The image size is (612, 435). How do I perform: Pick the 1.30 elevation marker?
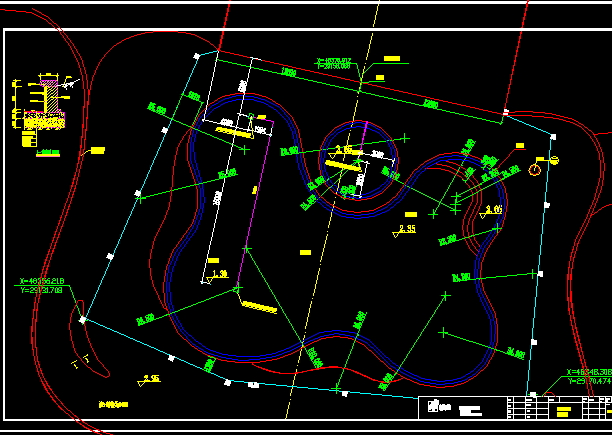[x=219, y=273]
